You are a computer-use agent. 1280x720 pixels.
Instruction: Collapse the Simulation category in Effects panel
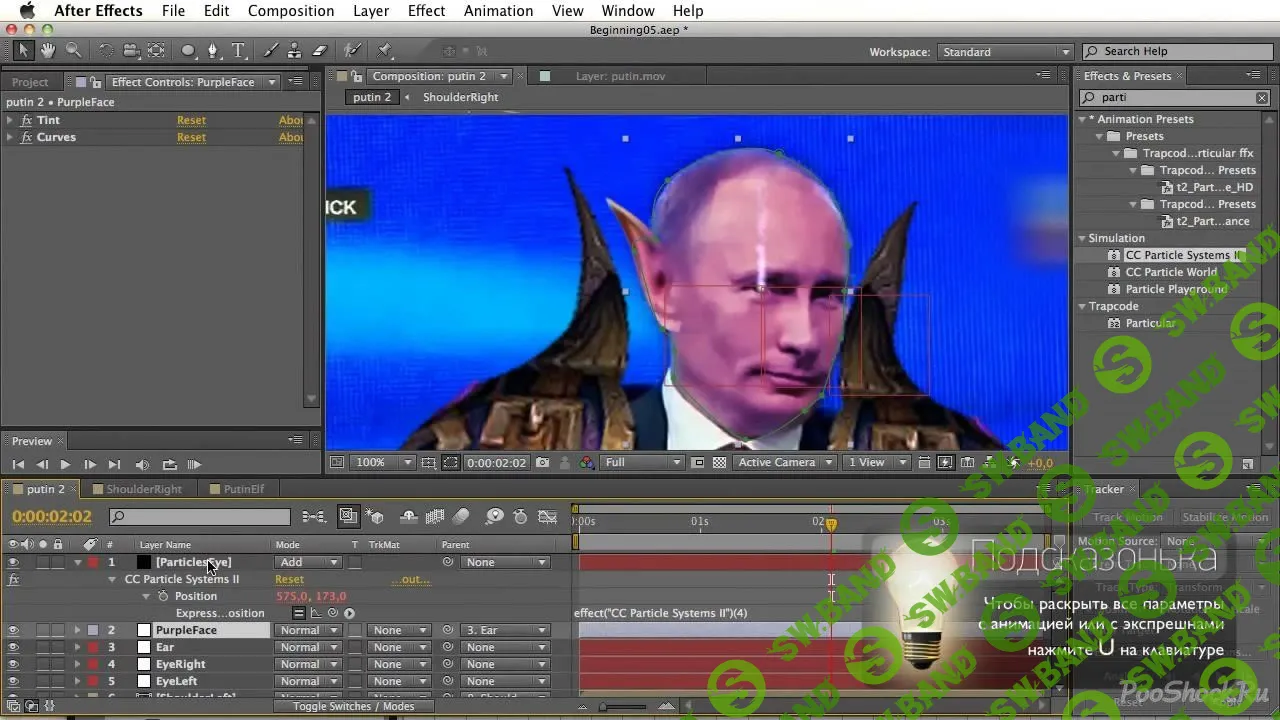(1081, 238)
